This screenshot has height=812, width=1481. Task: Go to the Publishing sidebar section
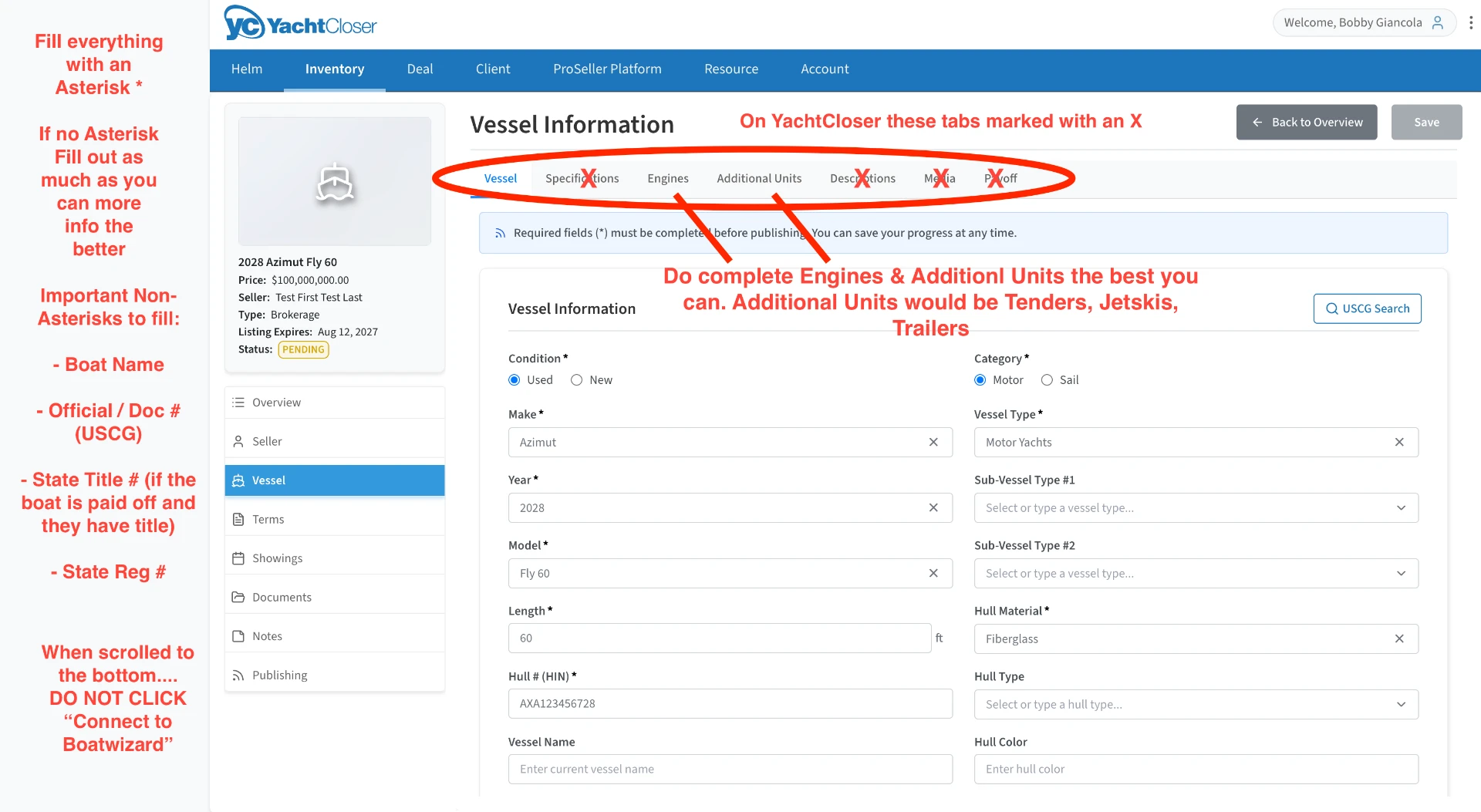pos(335,675)
